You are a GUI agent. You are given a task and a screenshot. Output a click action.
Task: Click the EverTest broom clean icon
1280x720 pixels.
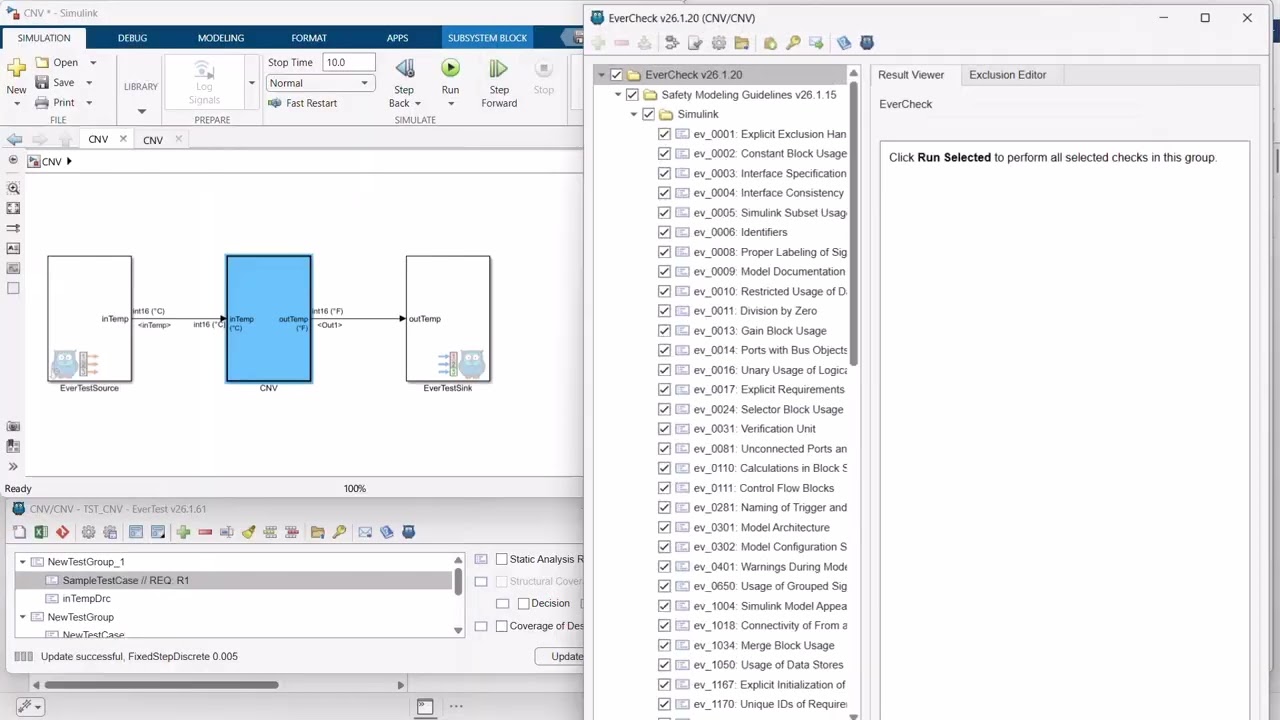(x=248, y=532)
